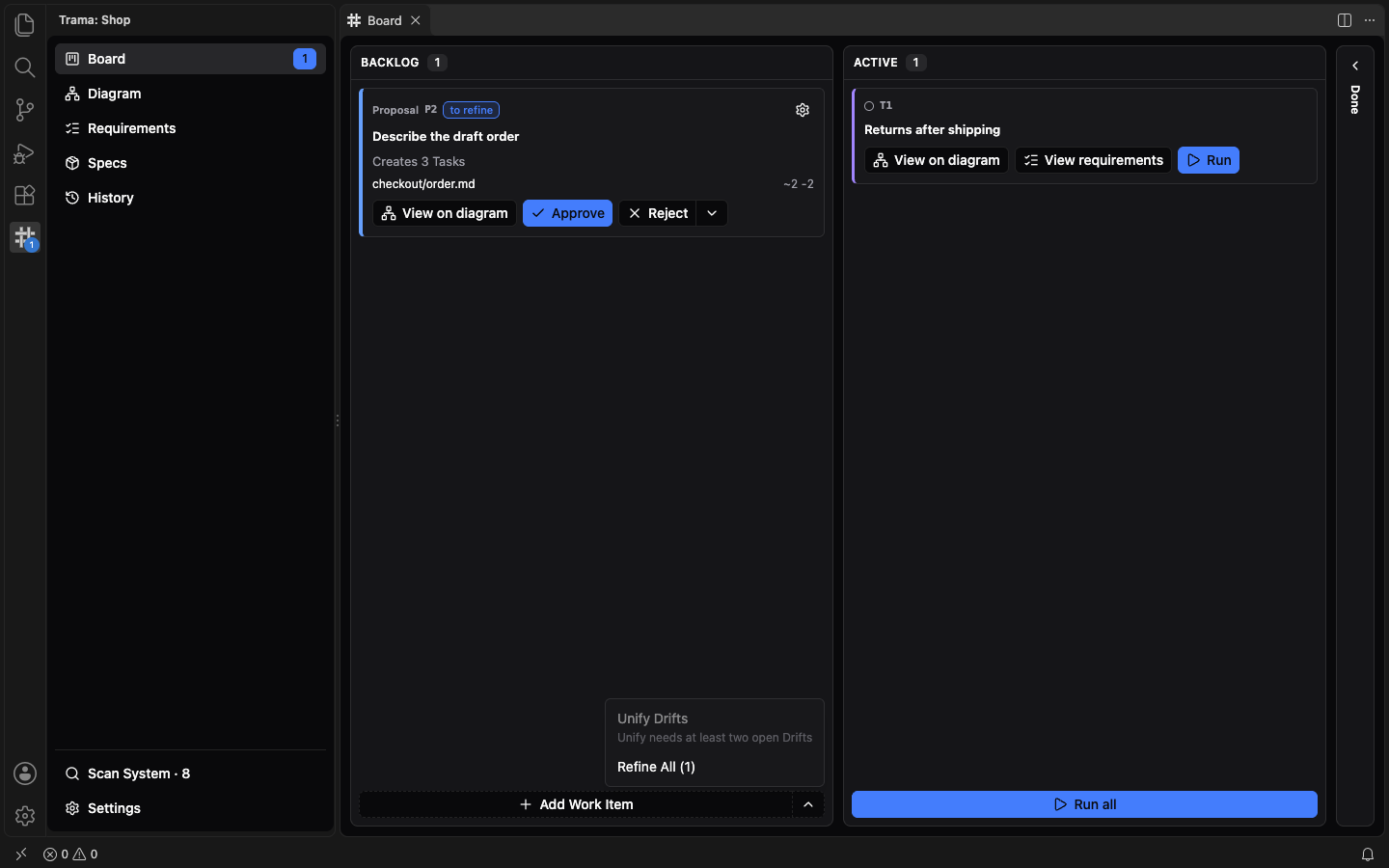The image size is (1389, 868).
Task: Reject the draft order proposal
Action: pos(658,213)
